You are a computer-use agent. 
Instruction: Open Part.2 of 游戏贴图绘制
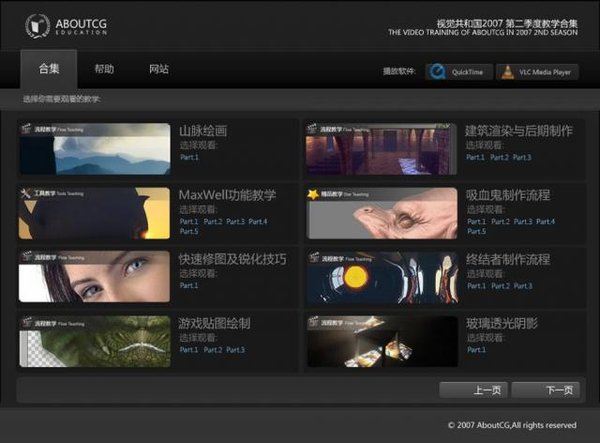(x=212, y=350)
